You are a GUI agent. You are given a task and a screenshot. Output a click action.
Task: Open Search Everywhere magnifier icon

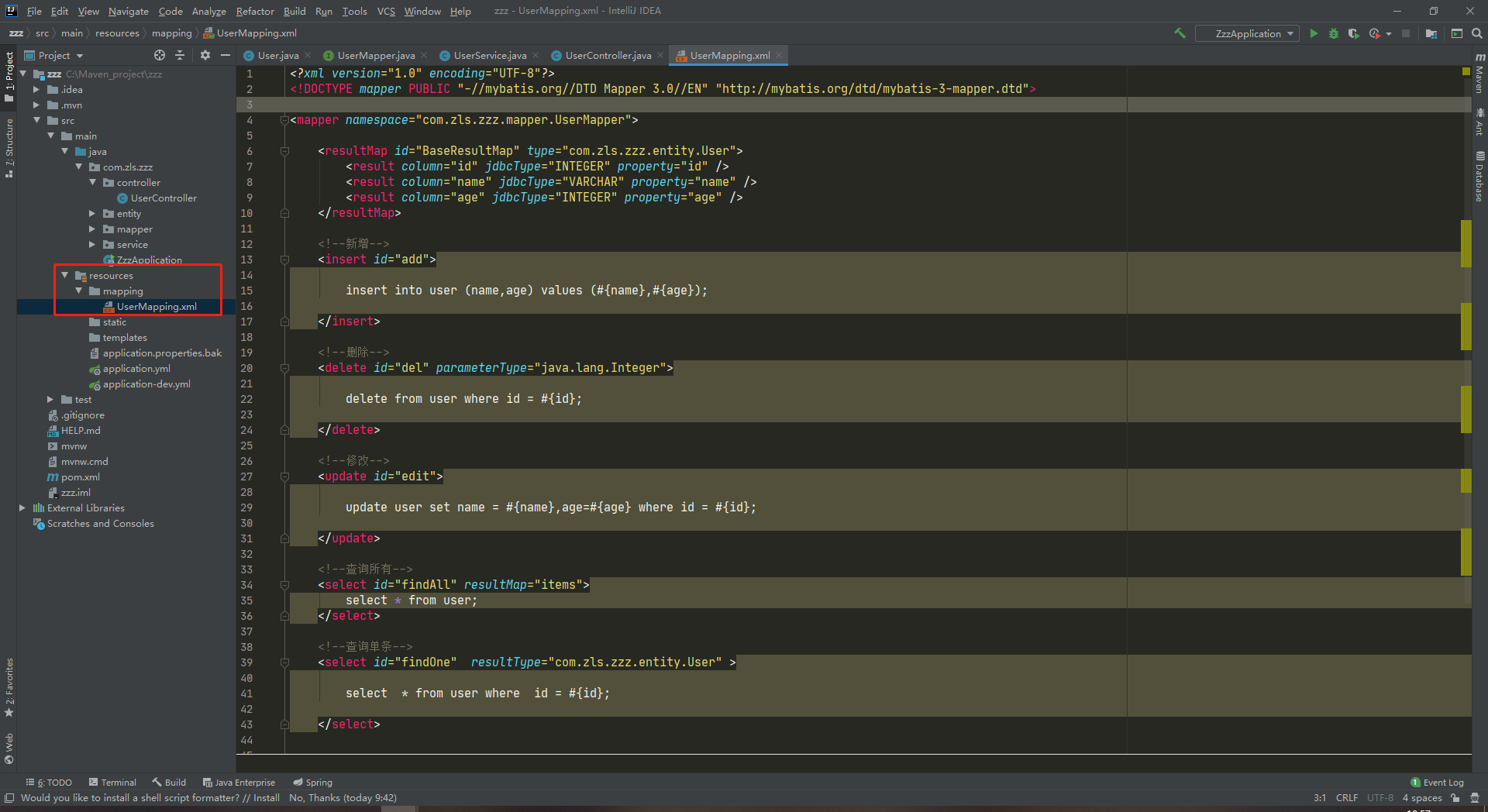click(1477, 33)
